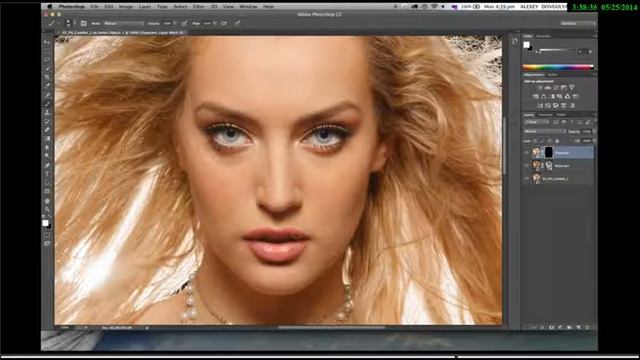Click the horizontal canvas scrollbar
The image size is (640, 360).
pyautogui.click(x=331, y=327)
